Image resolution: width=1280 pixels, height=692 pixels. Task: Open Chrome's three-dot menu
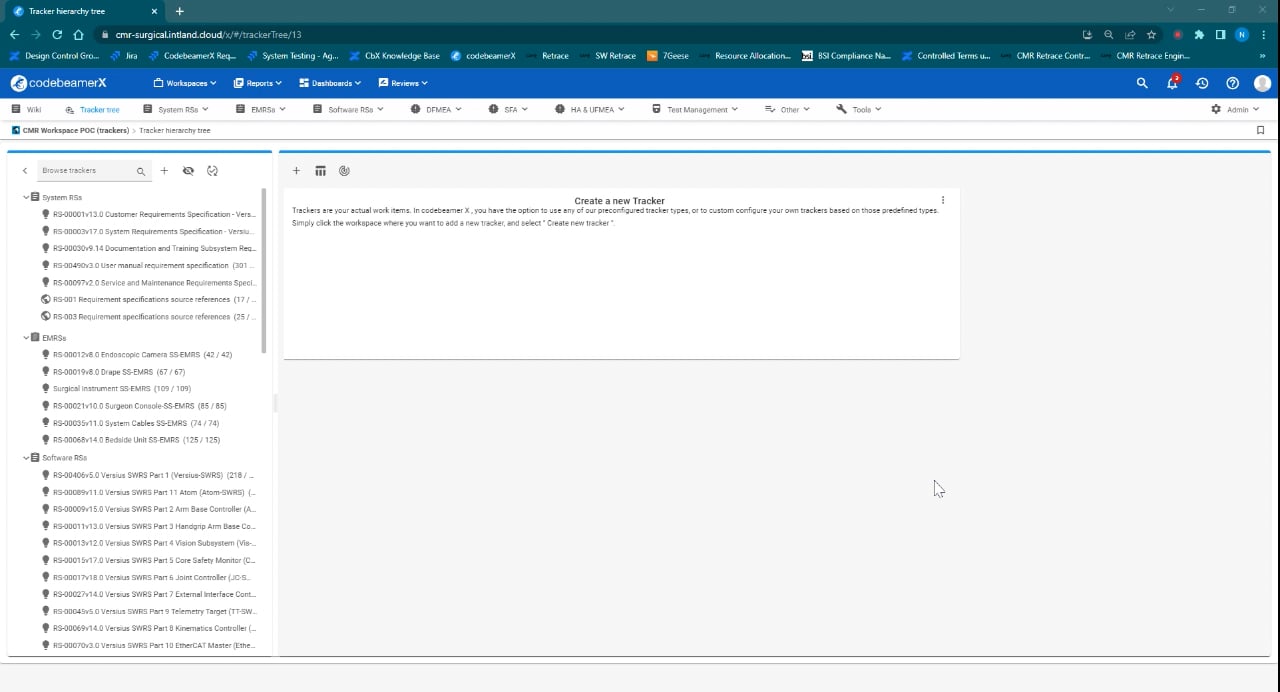pyautogui.click(x=1262, y=34)
